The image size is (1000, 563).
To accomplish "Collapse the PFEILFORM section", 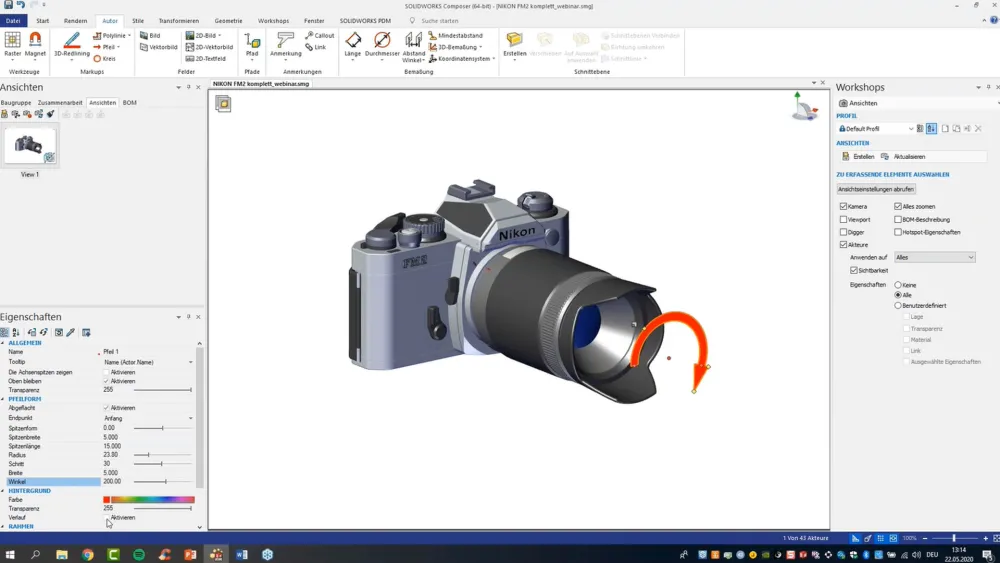I will pyautogui.click(x=3, y=399).
